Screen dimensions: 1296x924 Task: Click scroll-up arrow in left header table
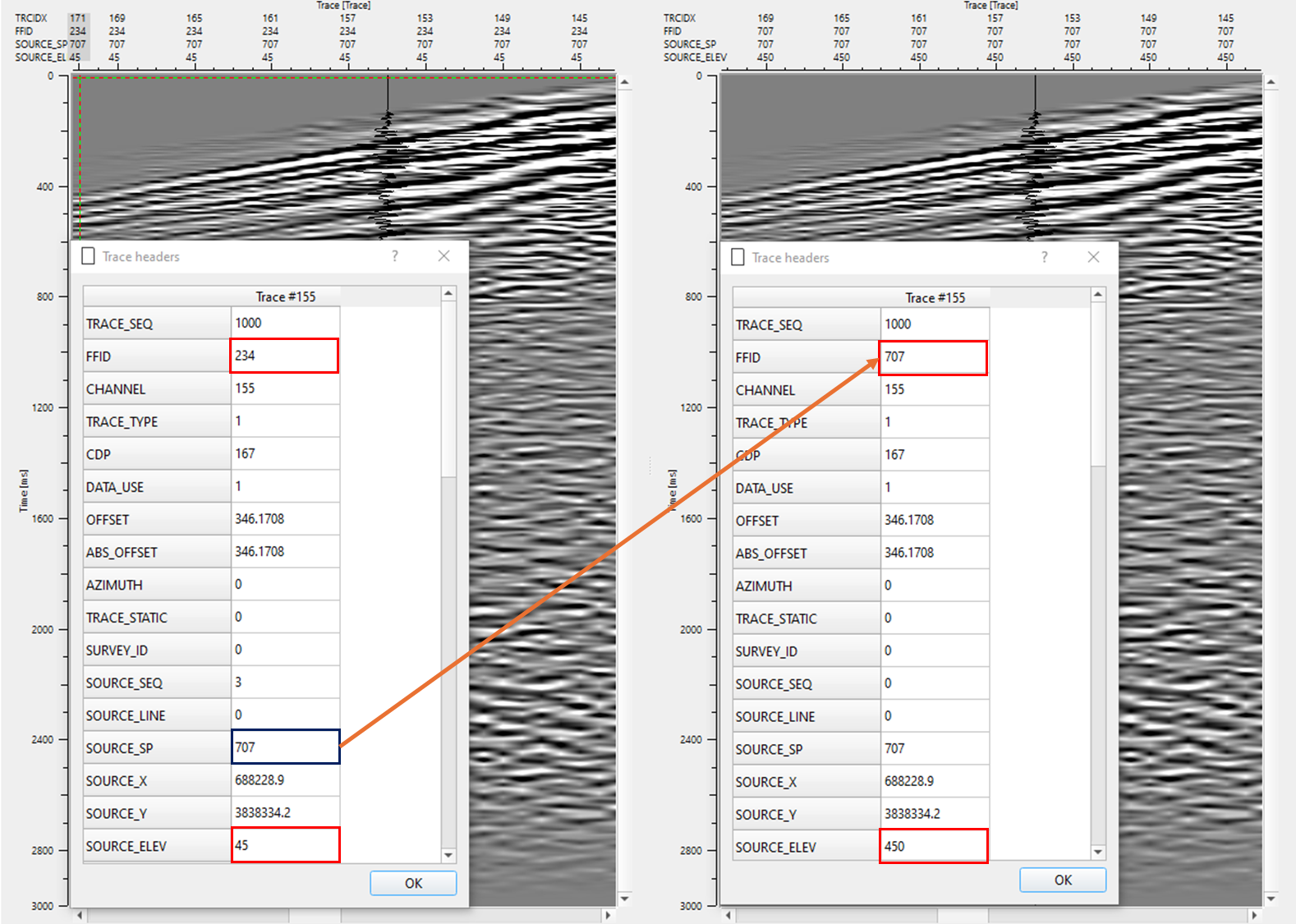(x=448, y=293)
